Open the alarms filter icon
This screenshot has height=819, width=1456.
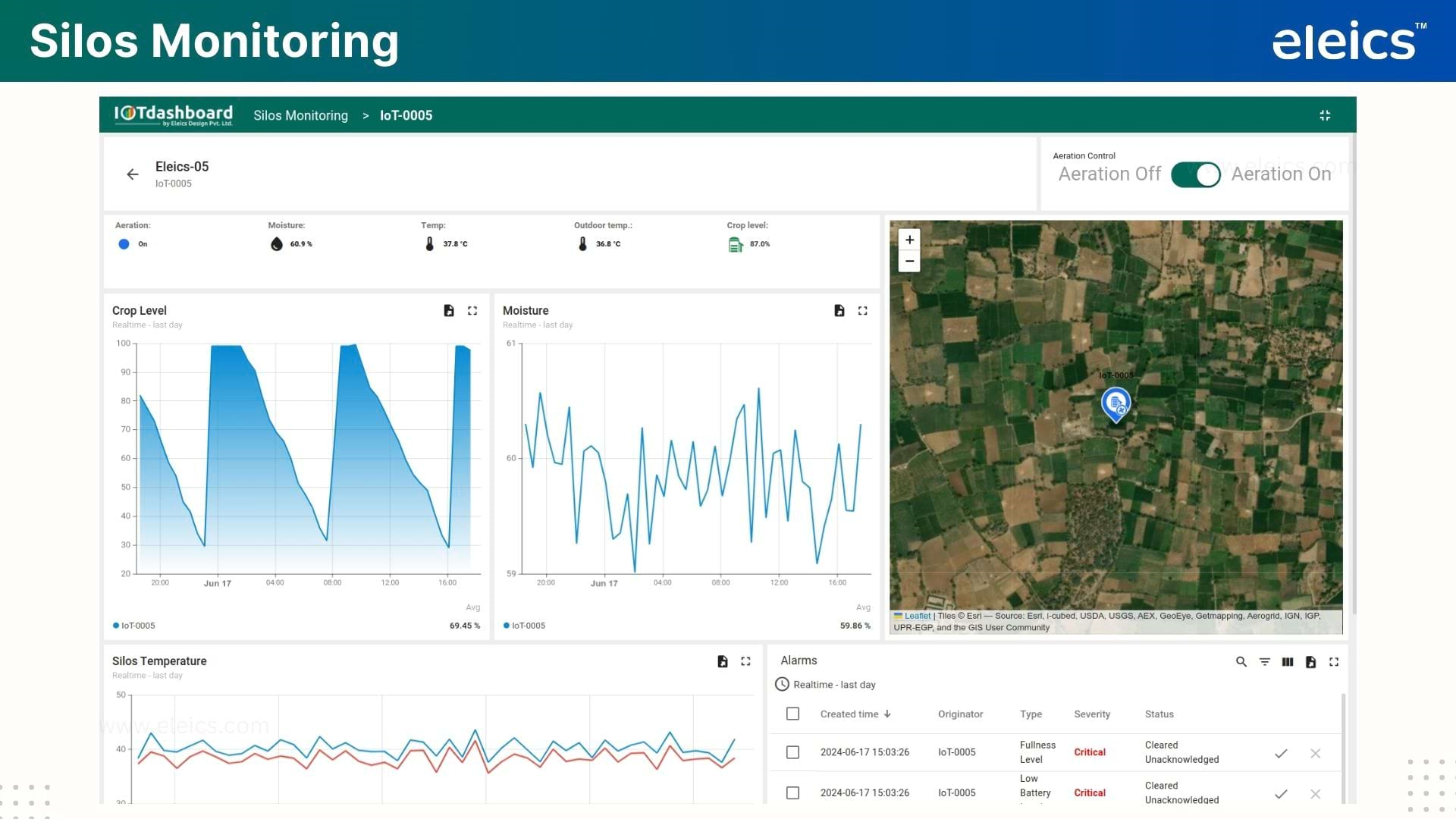1264,662
